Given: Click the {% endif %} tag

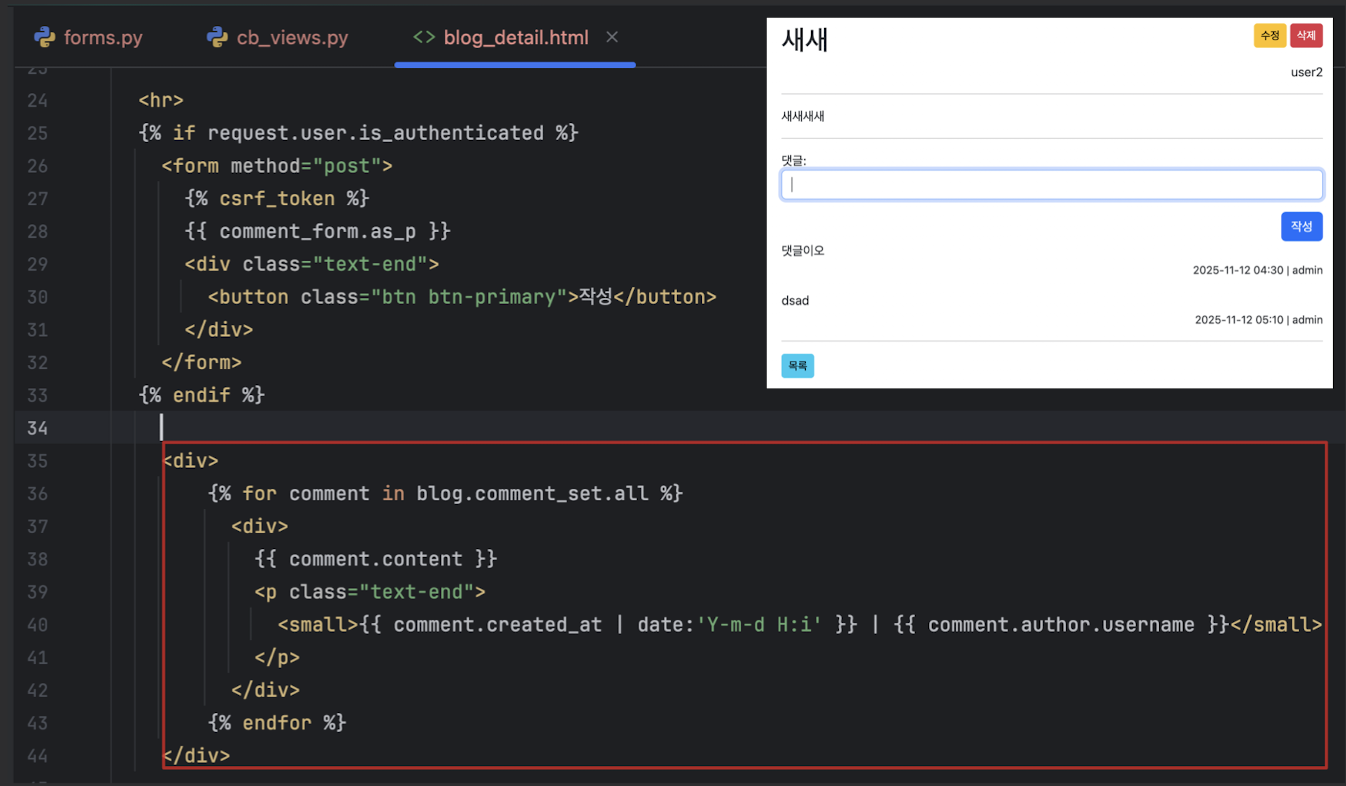Looking at the screenshot, I should (201, 395).
